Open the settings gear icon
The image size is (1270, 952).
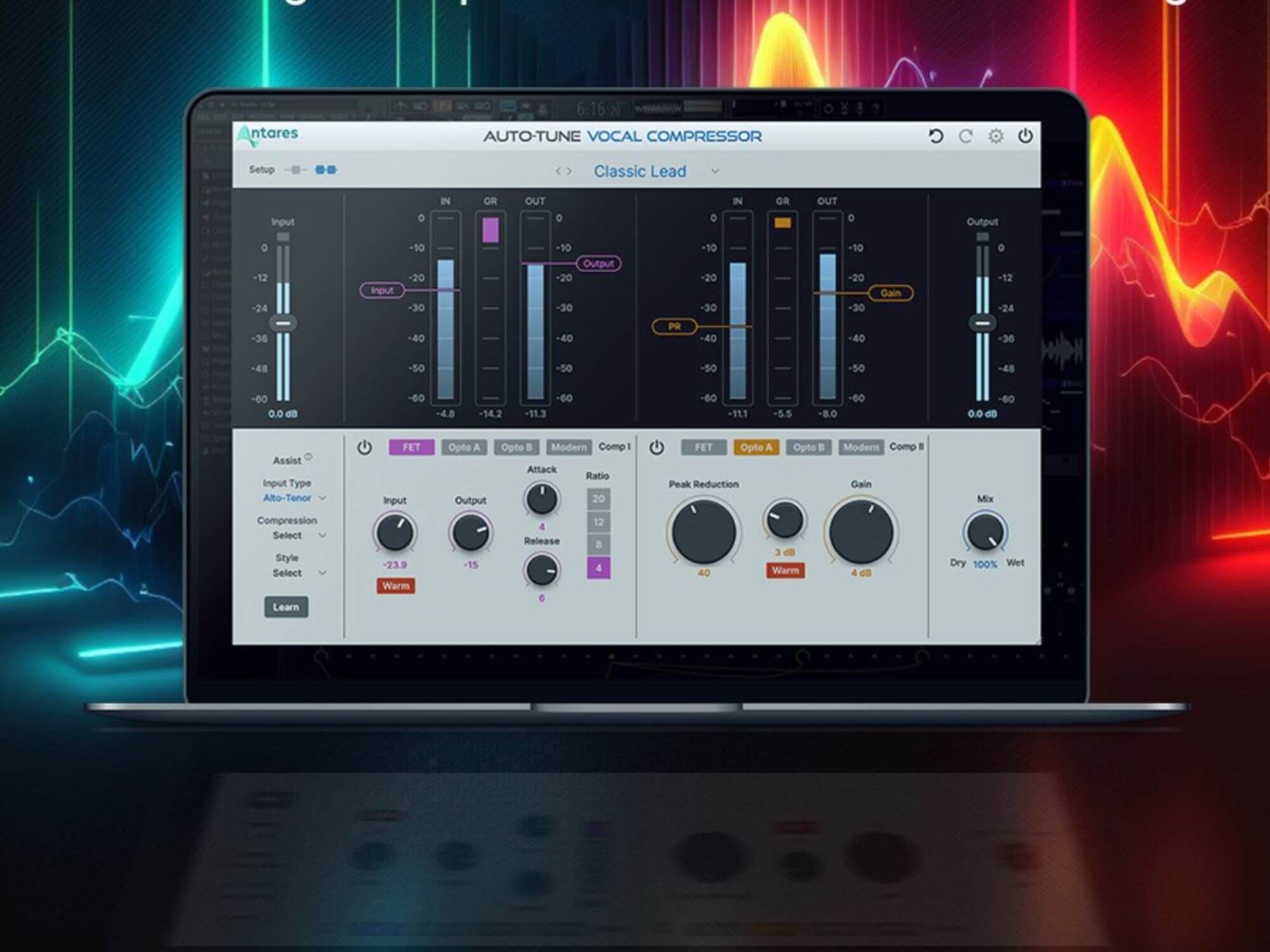pos(996,135)
